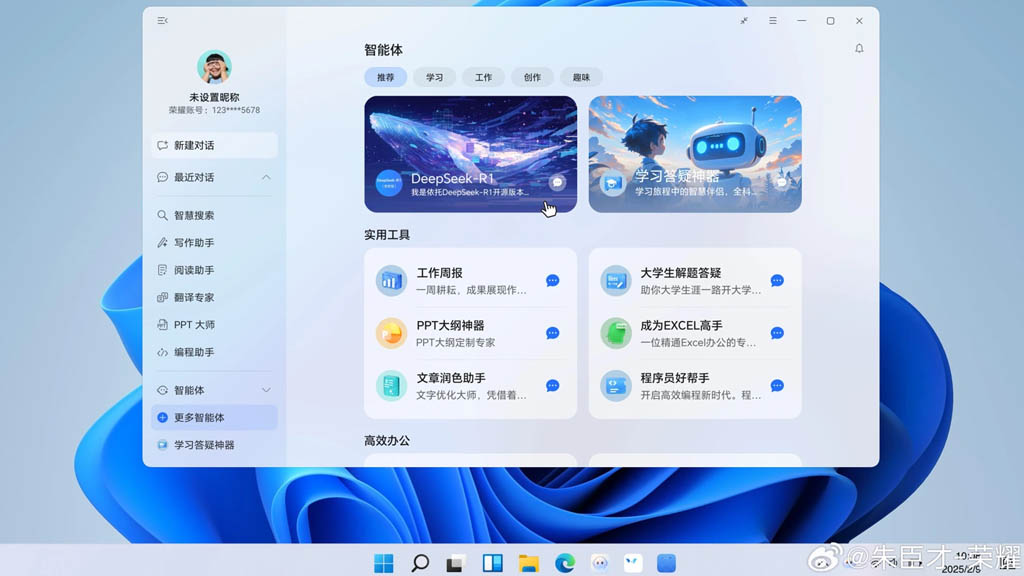The width and height of the screenshot is (1024, 576).
Task: Click chat bubble on 学习答疑神器 banner
Action: tap(782, 183)
